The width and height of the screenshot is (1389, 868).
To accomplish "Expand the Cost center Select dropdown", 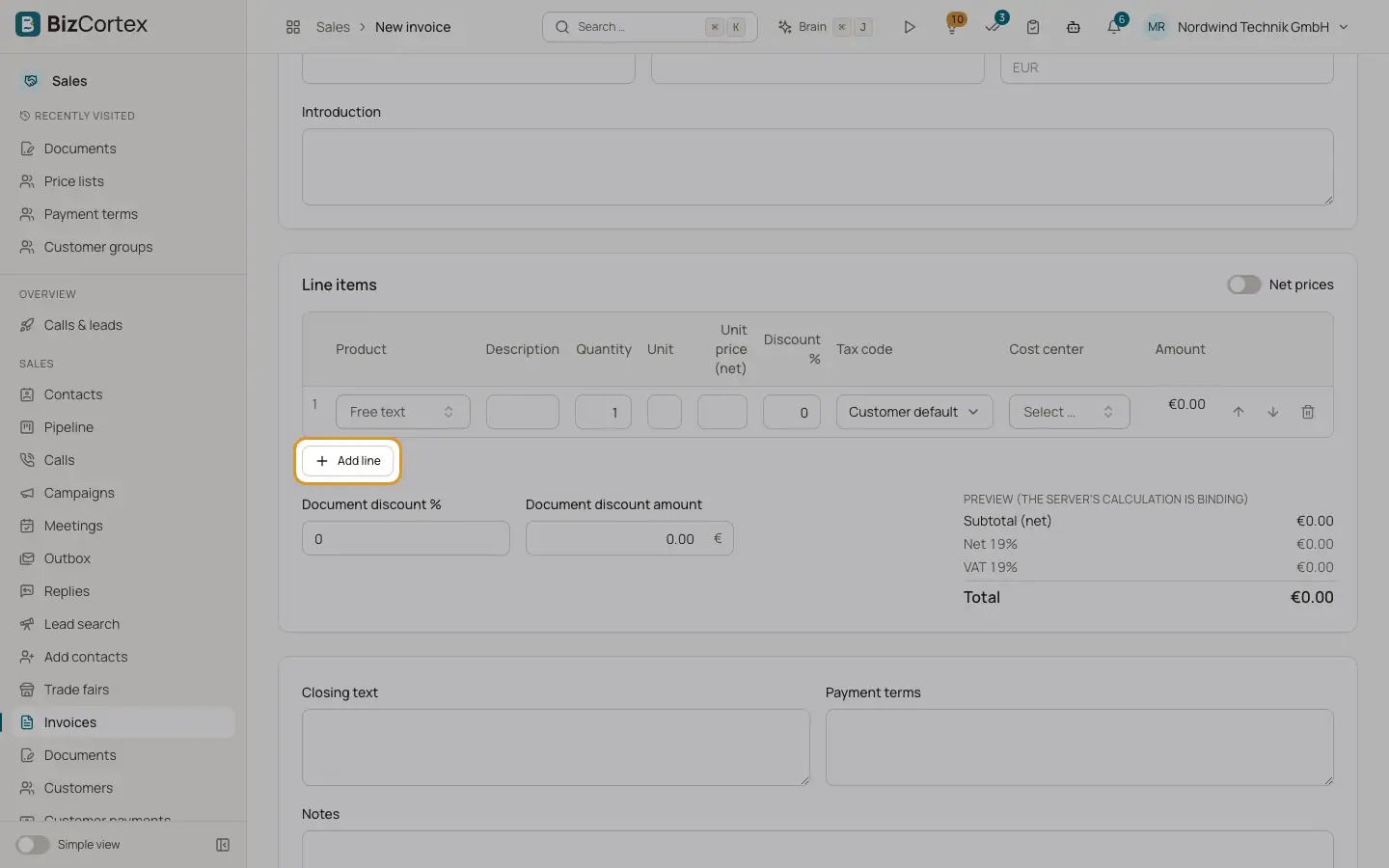I will [1069, 412].
